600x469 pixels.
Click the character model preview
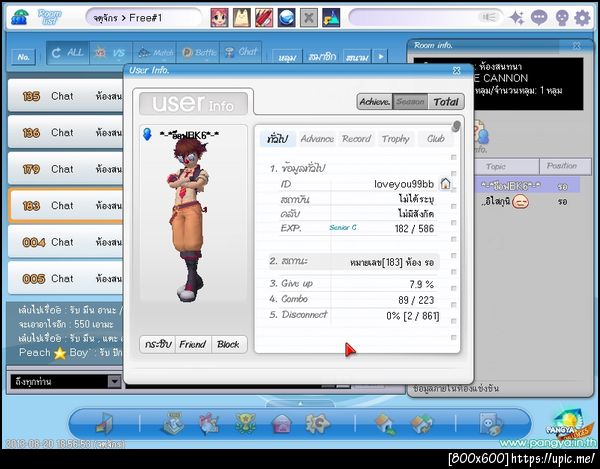pos(190,218)
